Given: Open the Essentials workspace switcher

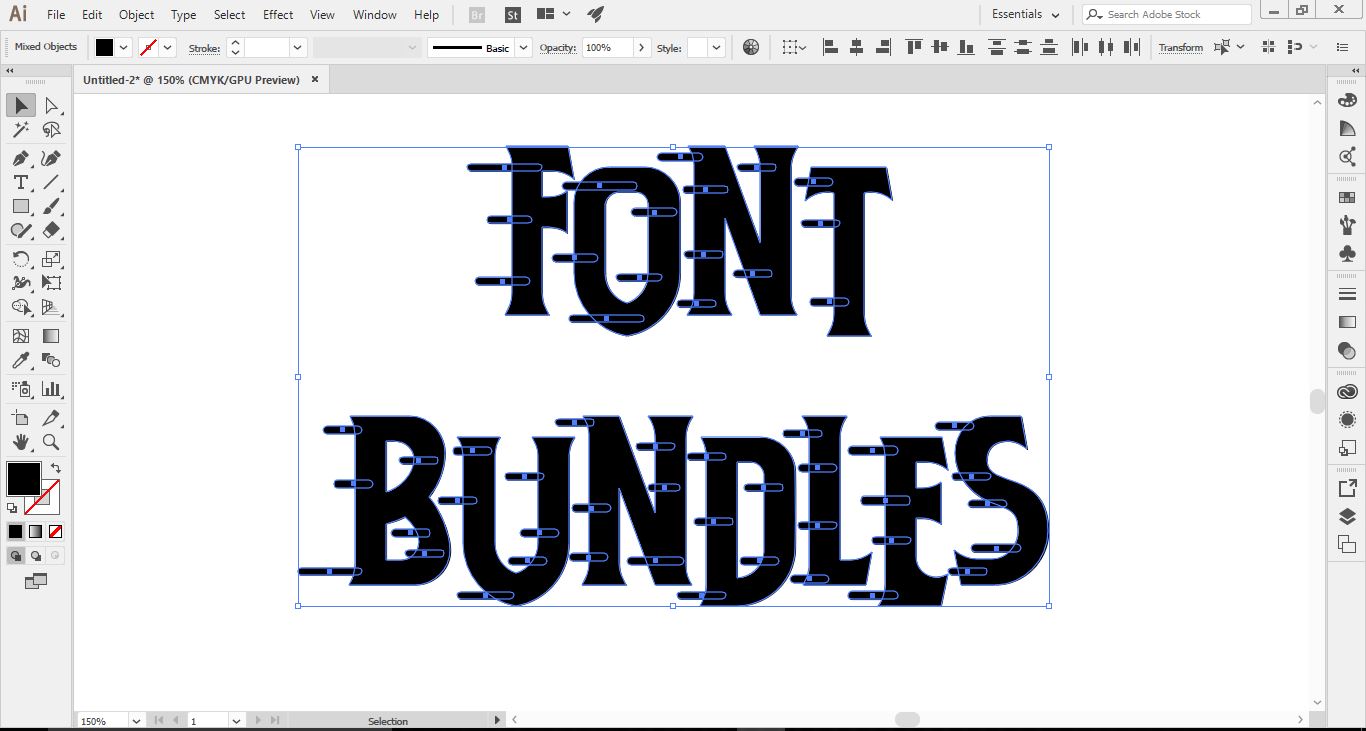Looking at the screenshot, I should click(x=1026, y=14).
